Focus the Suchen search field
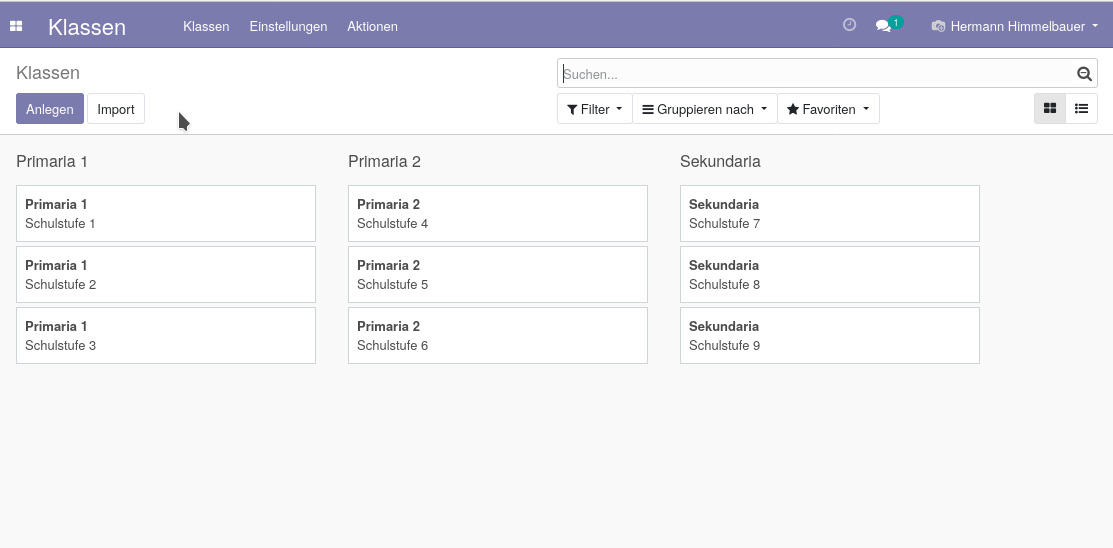This screenshot has height=548, width=1113. coord(816,73)
